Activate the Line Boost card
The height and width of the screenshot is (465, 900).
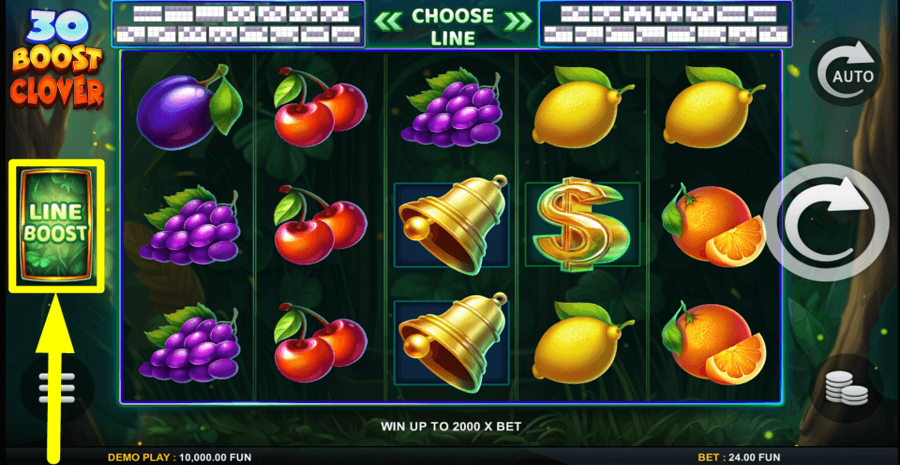pos(56,225)
